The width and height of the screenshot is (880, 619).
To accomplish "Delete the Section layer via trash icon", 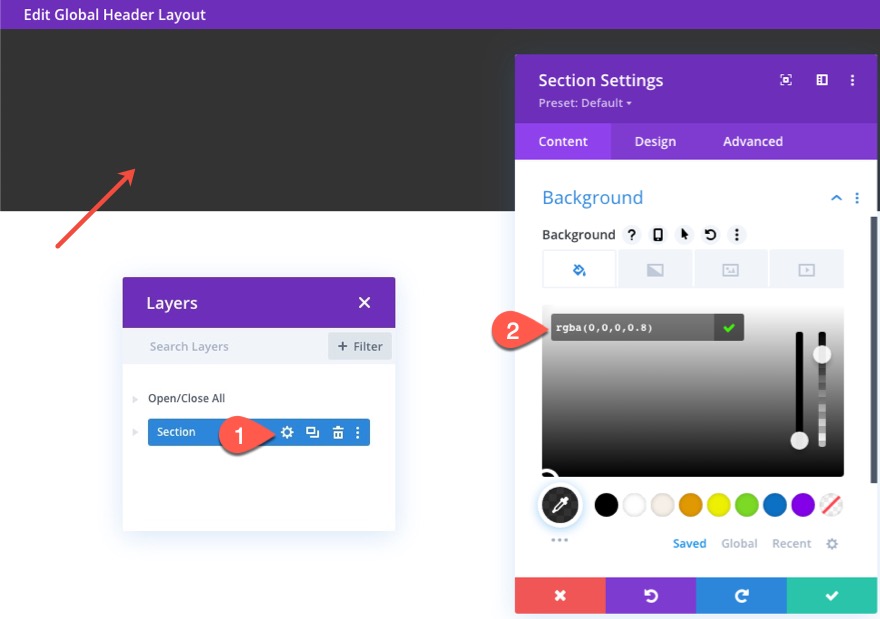I will pos(338,432).
